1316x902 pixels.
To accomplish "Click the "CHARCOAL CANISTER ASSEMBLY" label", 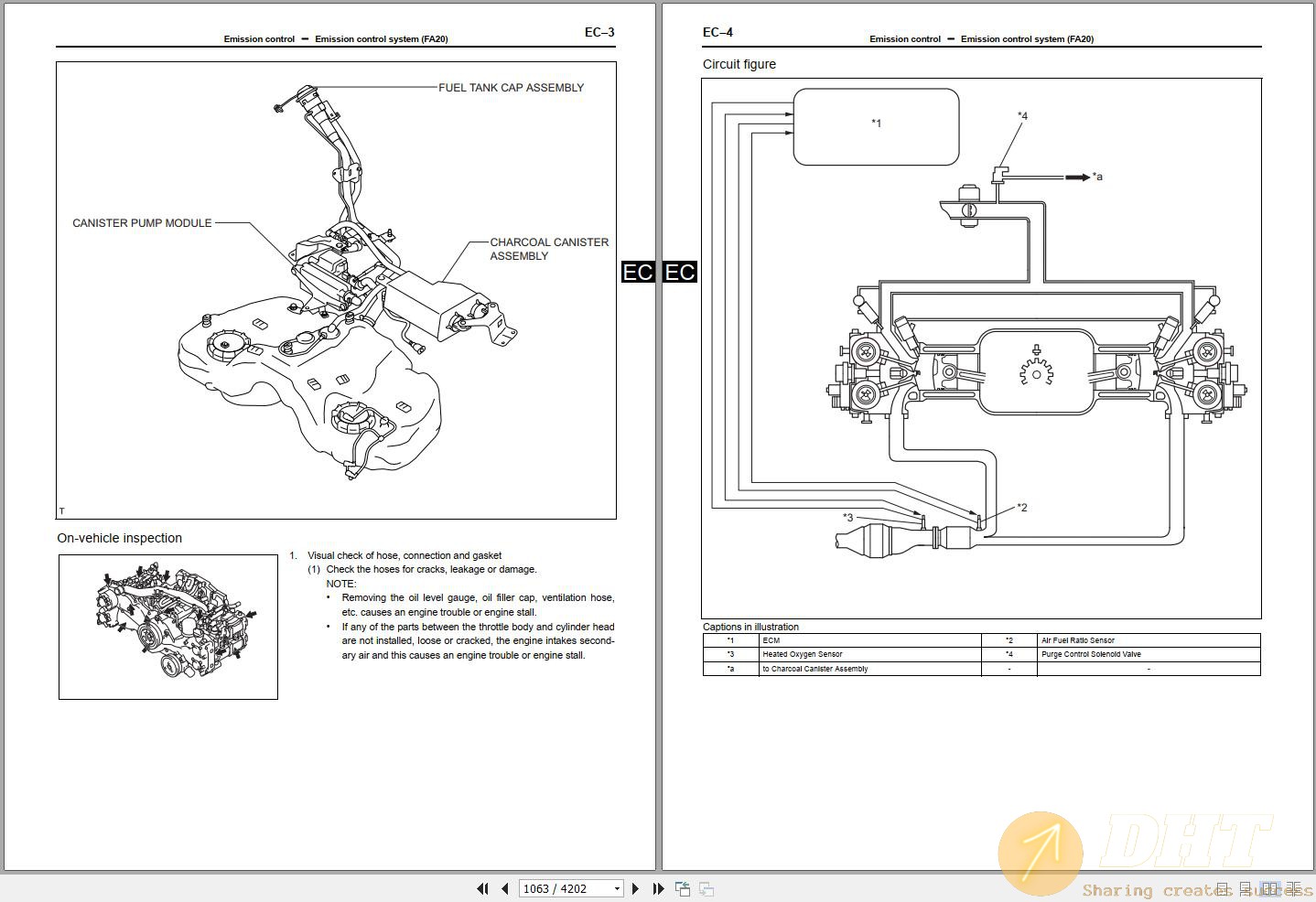I will point(549,249).
